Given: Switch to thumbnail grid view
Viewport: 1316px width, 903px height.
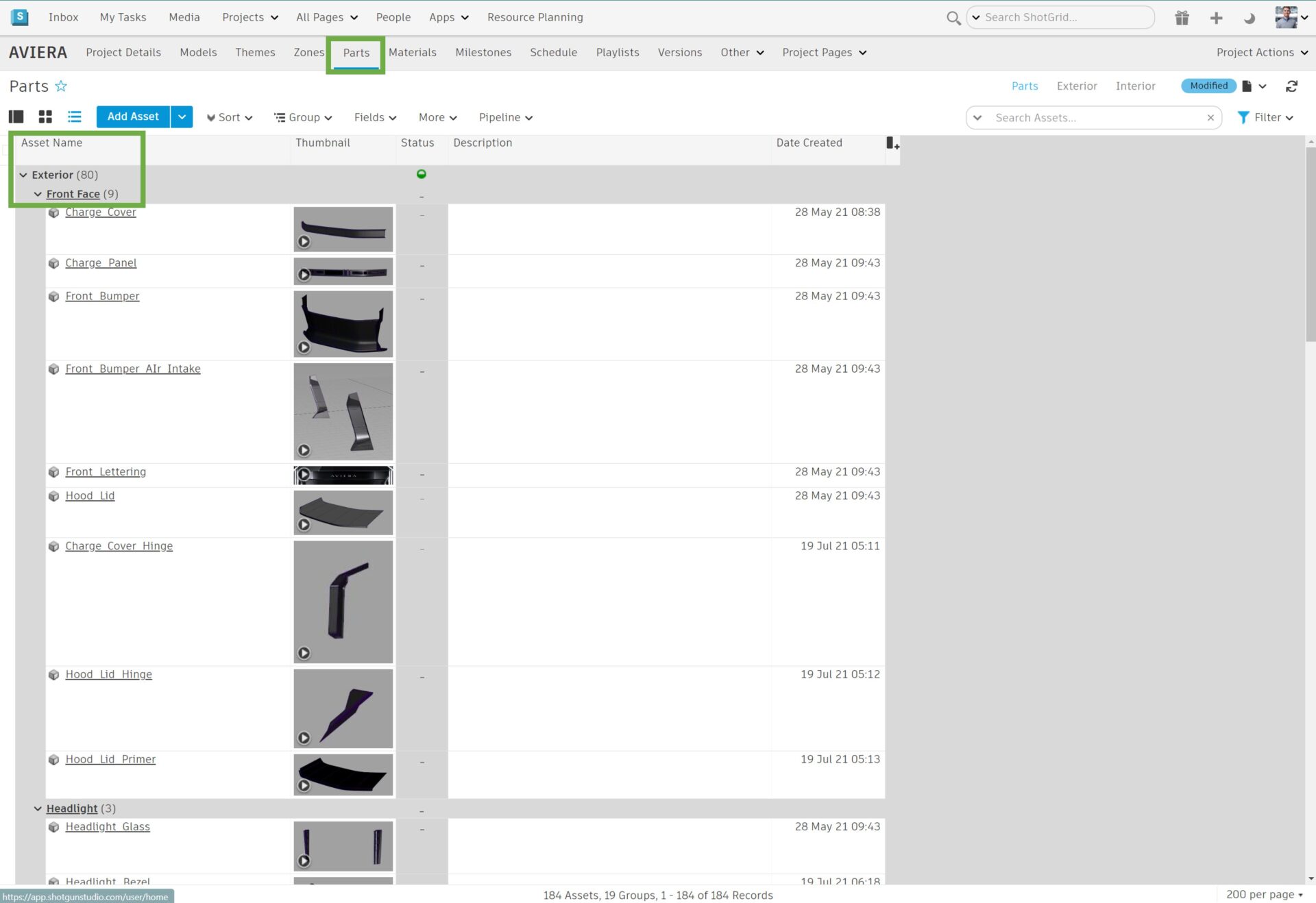Looking at the screenshot, I should pos(45,116).
